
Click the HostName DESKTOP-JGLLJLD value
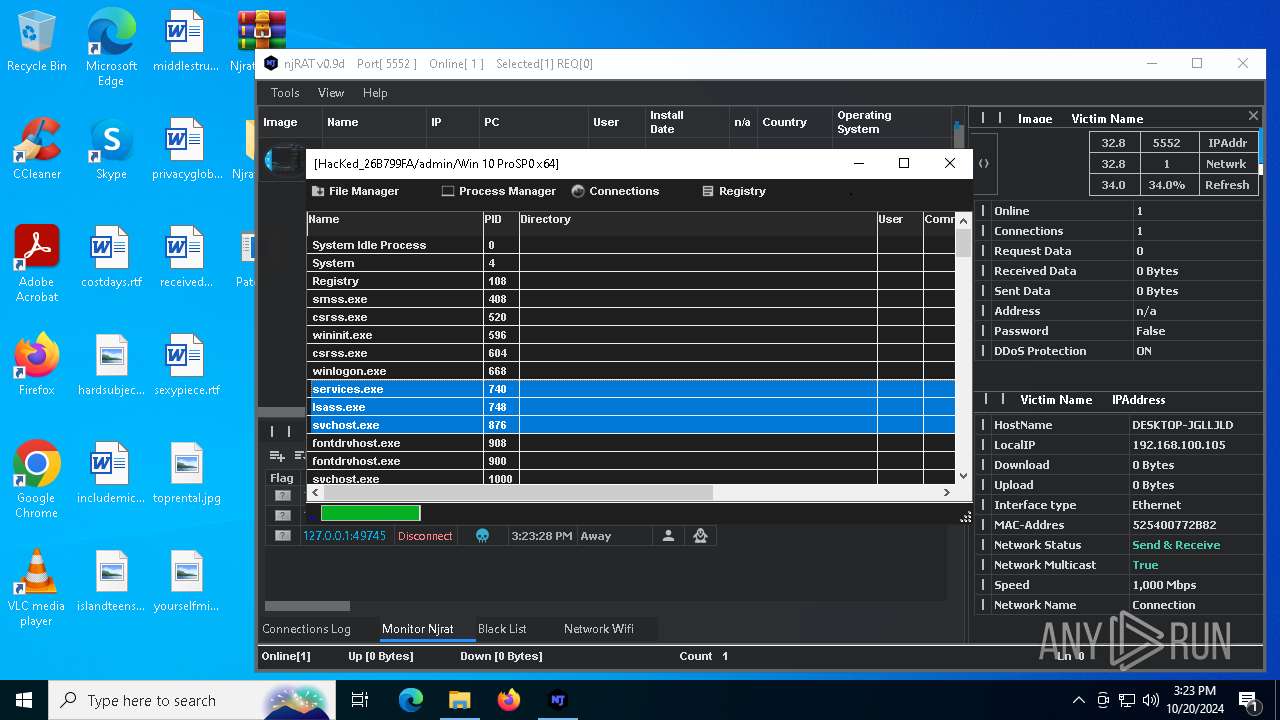coord(1182,425)
